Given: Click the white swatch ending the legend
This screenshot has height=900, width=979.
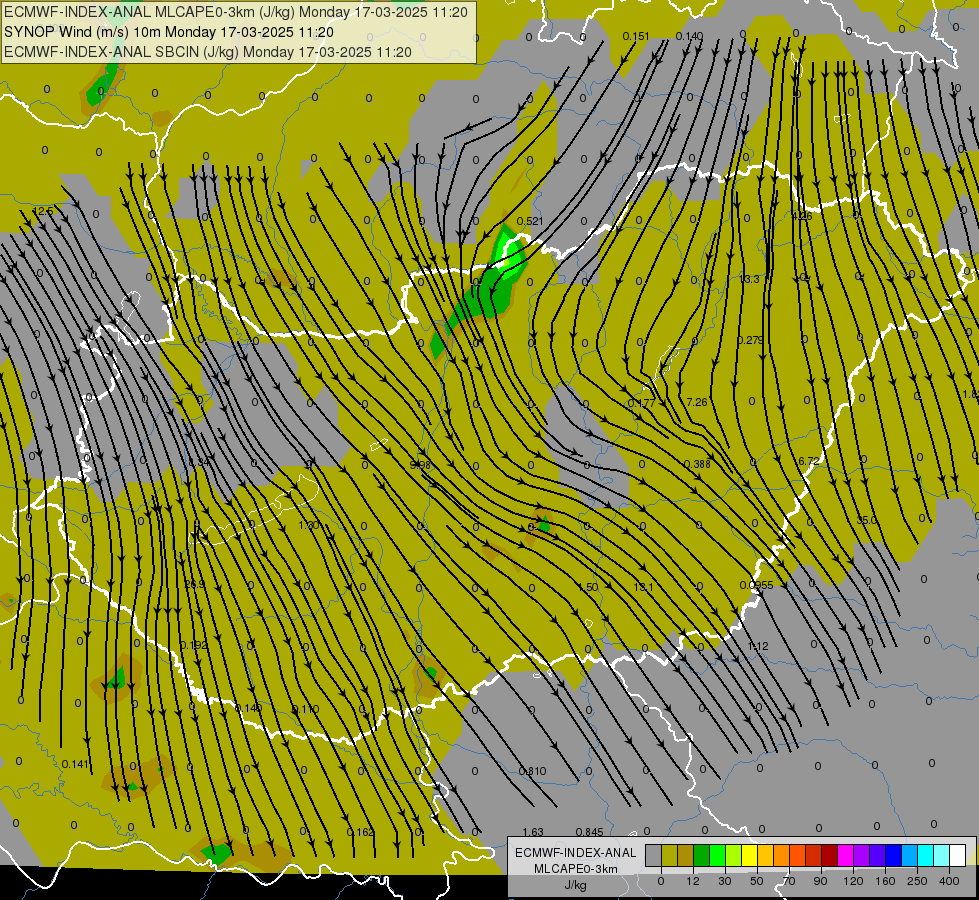Looking at the screenshot, I should (x=958, y=855).
